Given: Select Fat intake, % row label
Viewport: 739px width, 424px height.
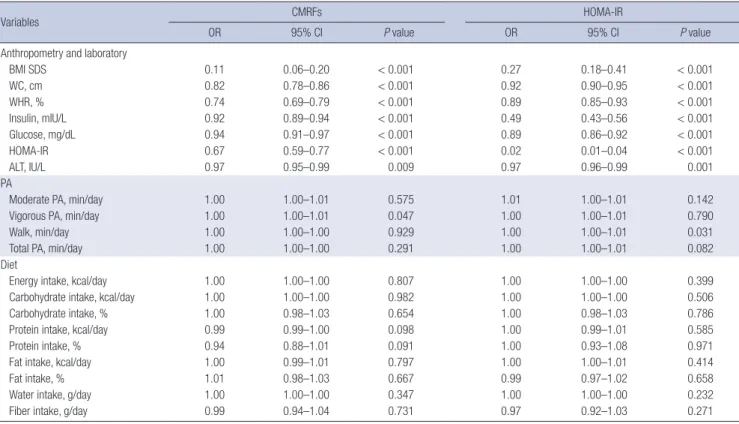Looking at the screenshot, I should 36,379.
